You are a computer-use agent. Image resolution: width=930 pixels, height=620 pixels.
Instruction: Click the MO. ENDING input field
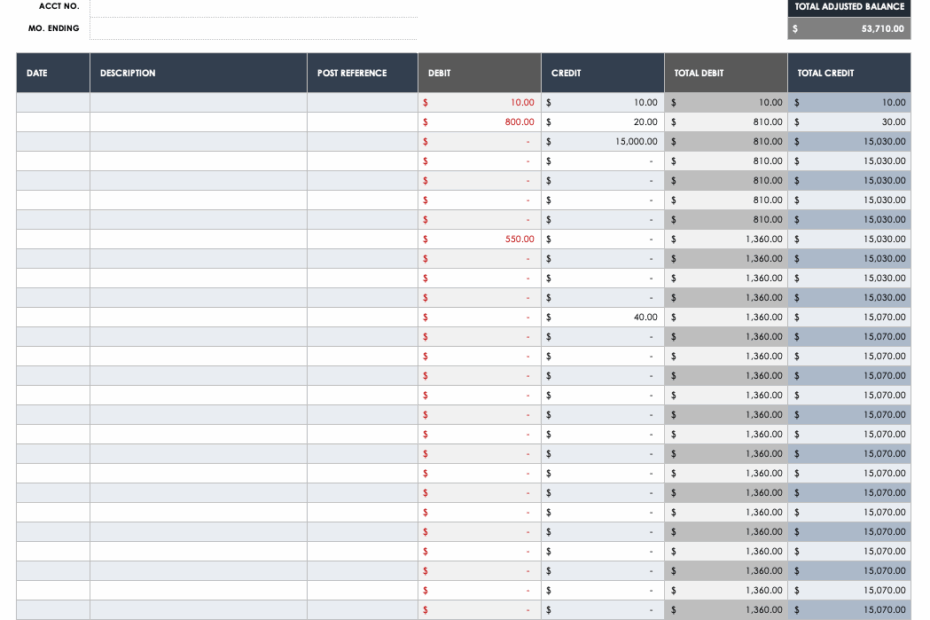[253, 28]
